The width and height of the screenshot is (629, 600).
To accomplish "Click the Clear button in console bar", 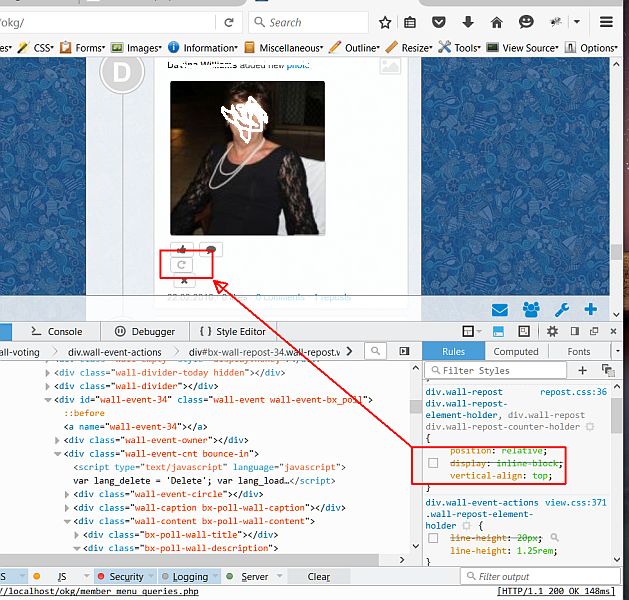I will [x=318, y=577].
